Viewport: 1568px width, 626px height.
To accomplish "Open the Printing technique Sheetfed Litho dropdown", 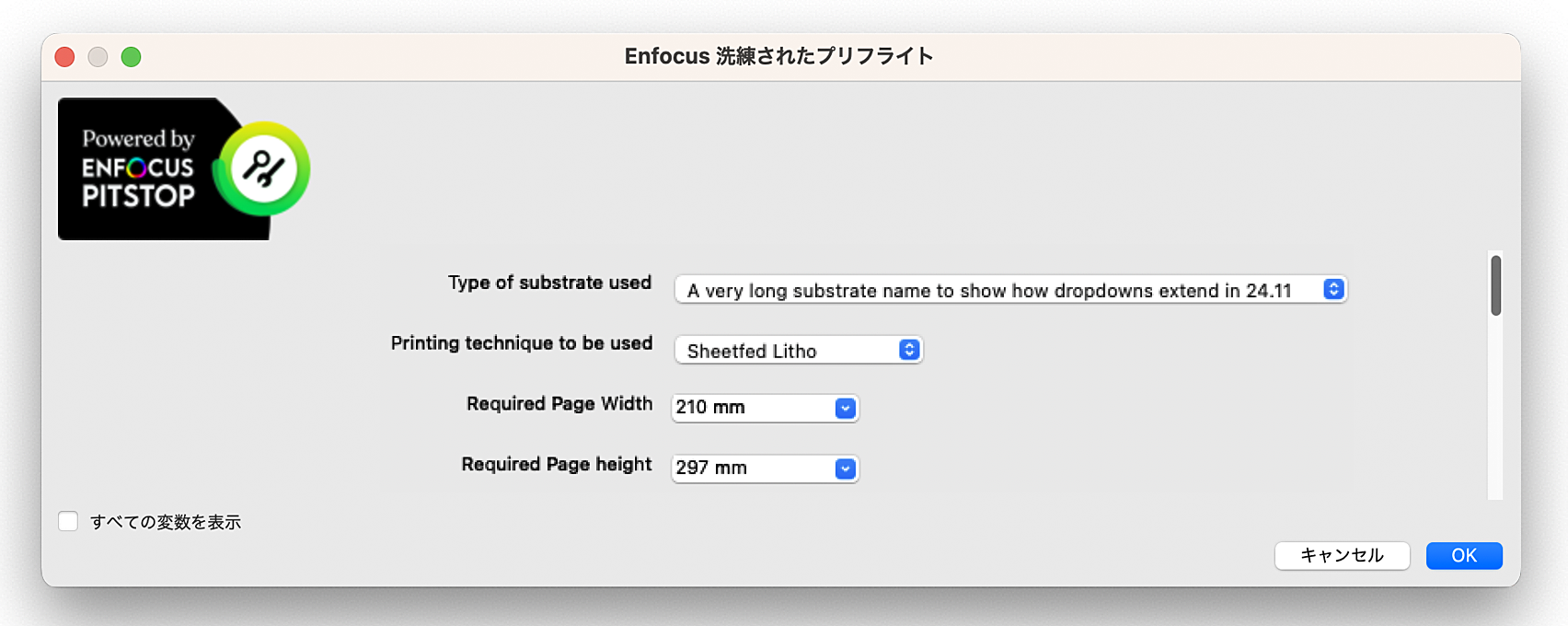I will point(799,351).
